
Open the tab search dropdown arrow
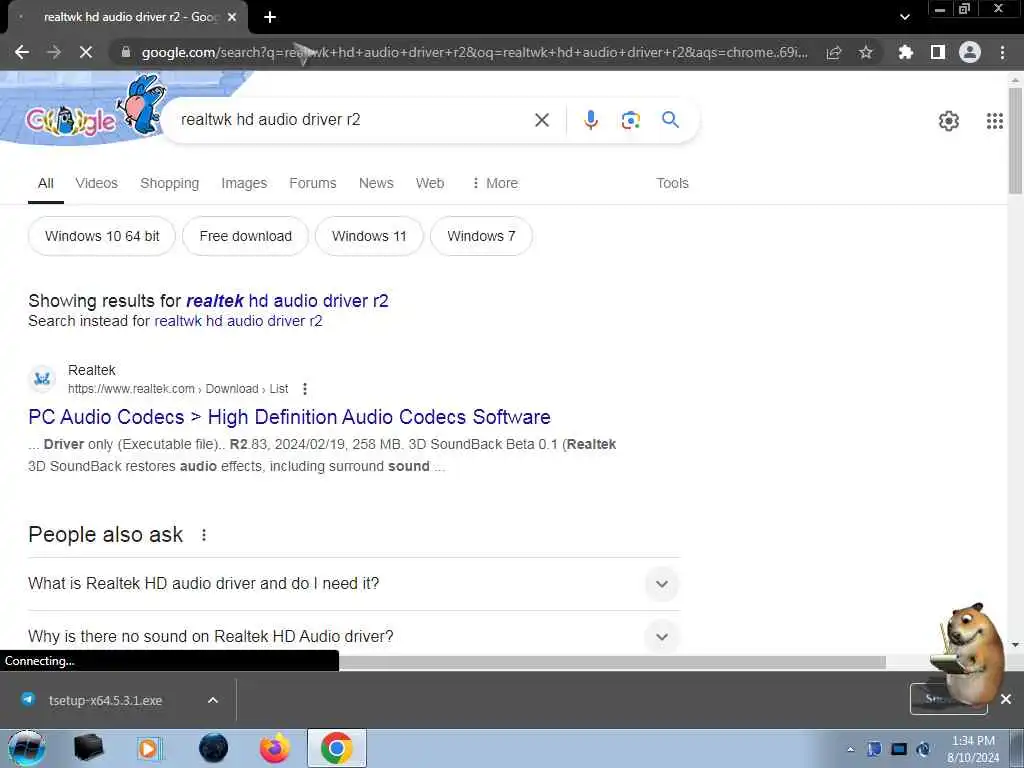tap(904, 17)
